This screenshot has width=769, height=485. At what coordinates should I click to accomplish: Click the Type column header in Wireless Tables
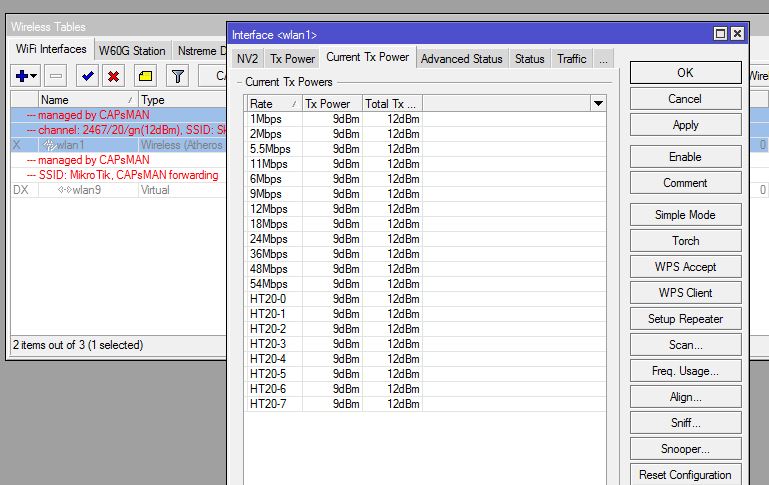click(182, 100)
